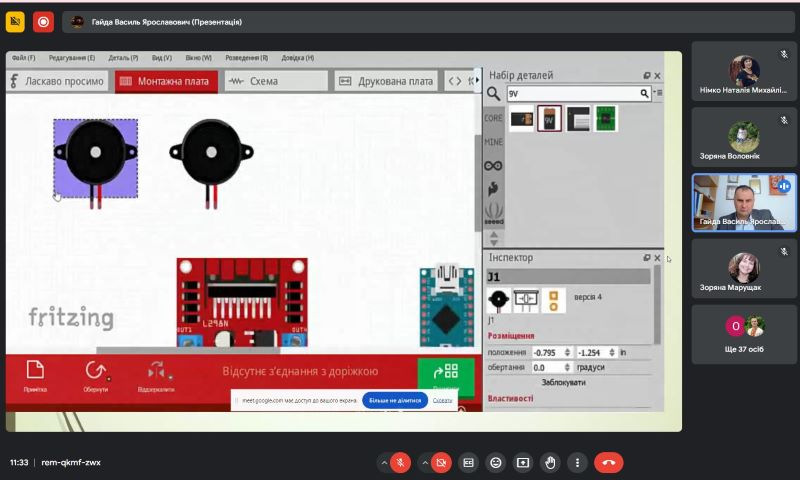Open the Seeed parts bin

[493, 213]
